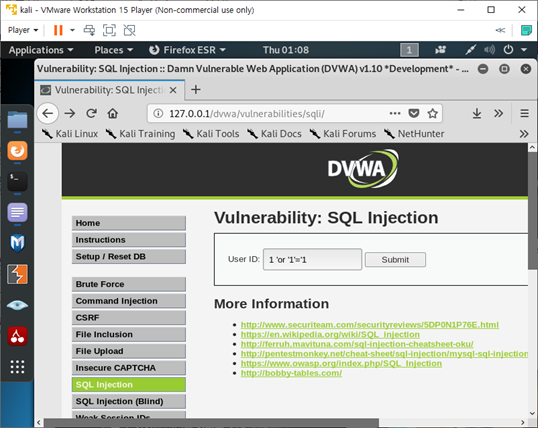Close the Vulnerability: SQL Injection tab
Image resolution: width=538 pixels, height=428 pixels.
click(x=173, y=90)
